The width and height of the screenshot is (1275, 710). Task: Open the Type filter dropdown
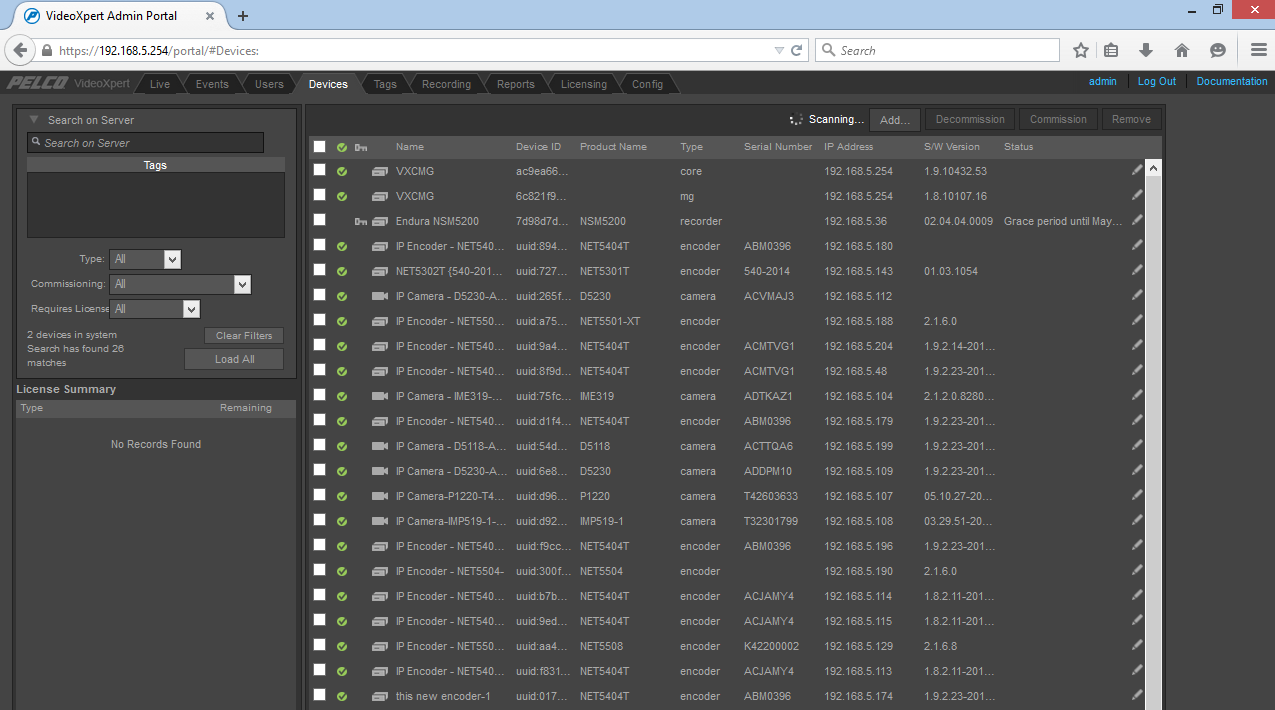click(144, 259)
